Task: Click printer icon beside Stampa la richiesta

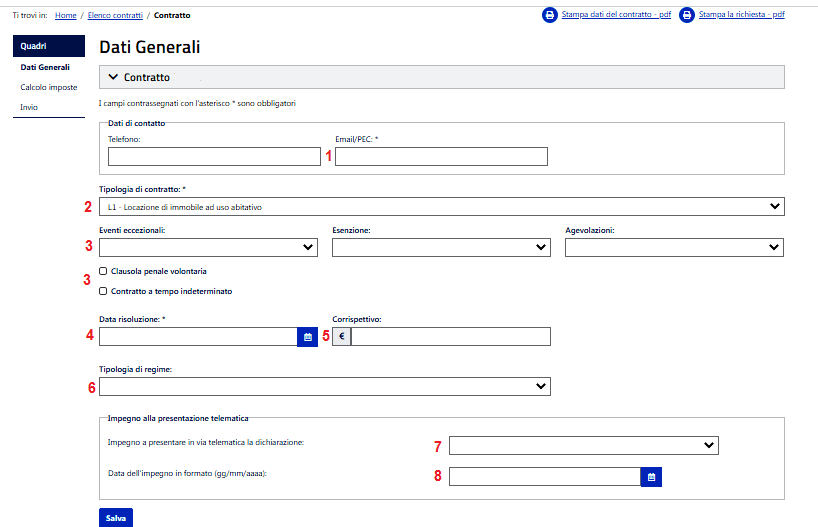Action: point(687,15)
